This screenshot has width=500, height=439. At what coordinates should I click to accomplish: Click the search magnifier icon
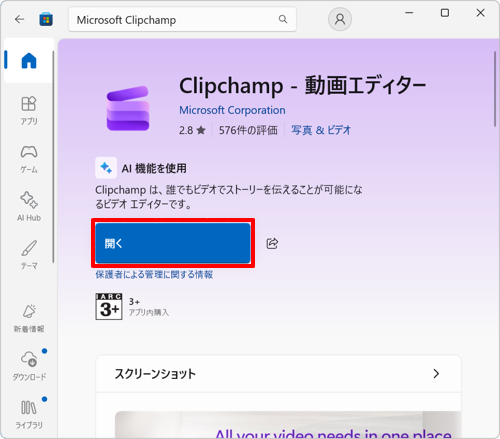(x=283, y=19)
